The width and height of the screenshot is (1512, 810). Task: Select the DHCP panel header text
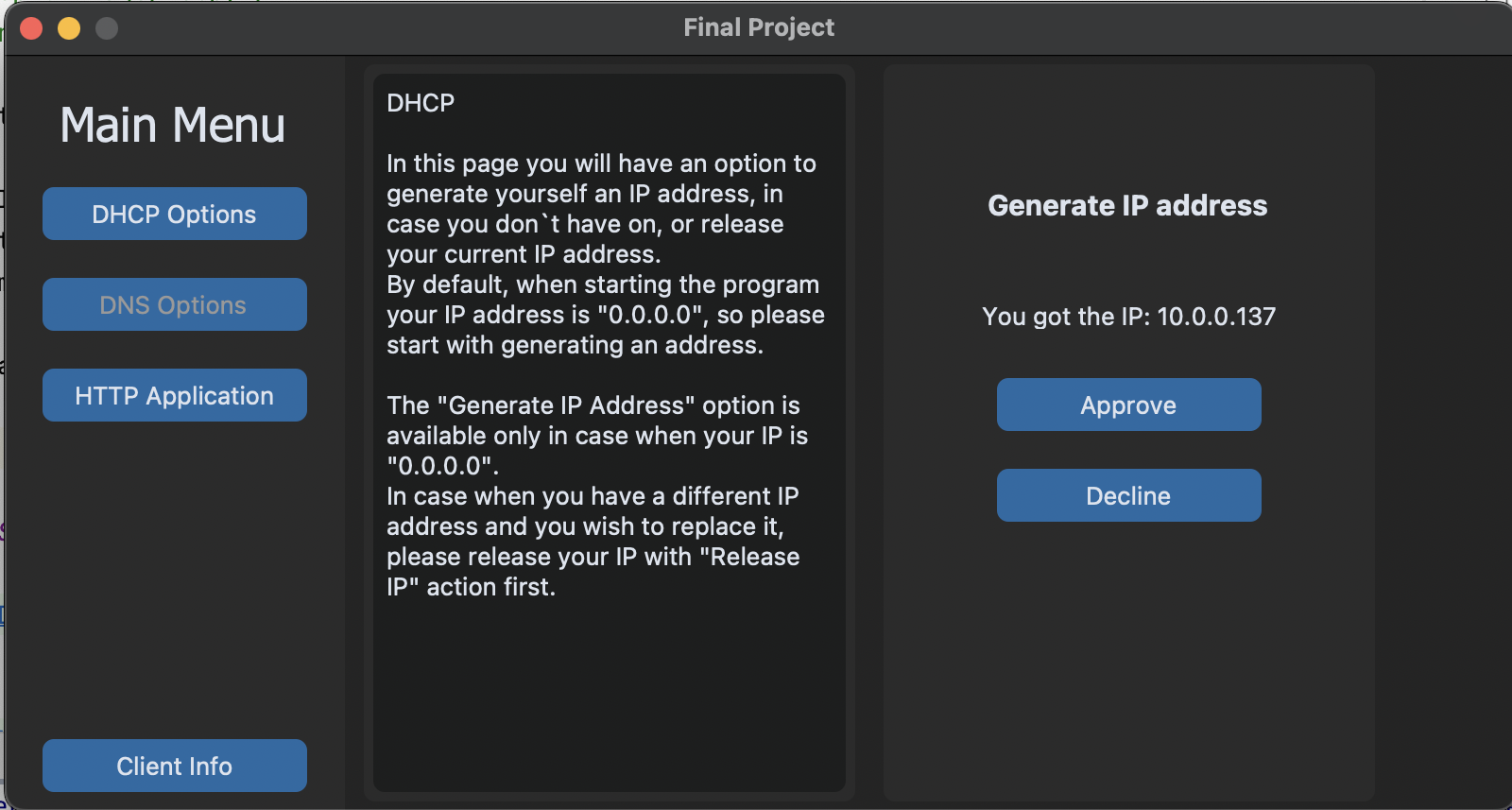(420, 103)
